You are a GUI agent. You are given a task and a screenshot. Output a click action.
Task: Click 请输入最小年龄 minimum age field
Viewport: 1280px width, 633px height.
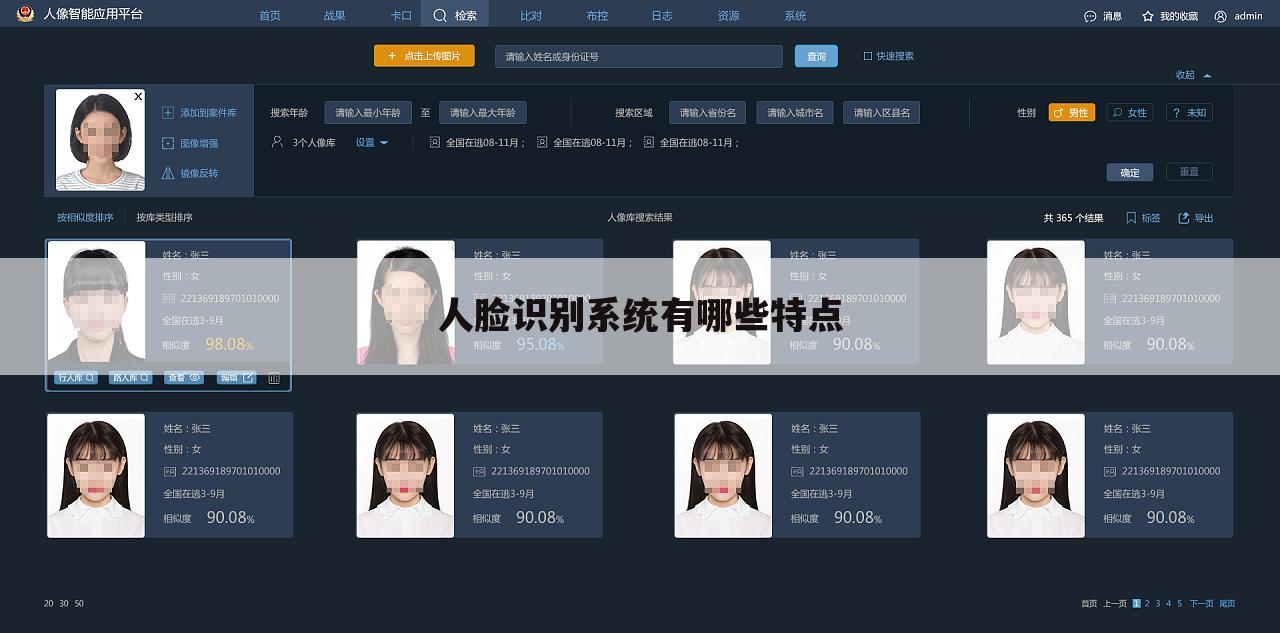pos(368,113)
